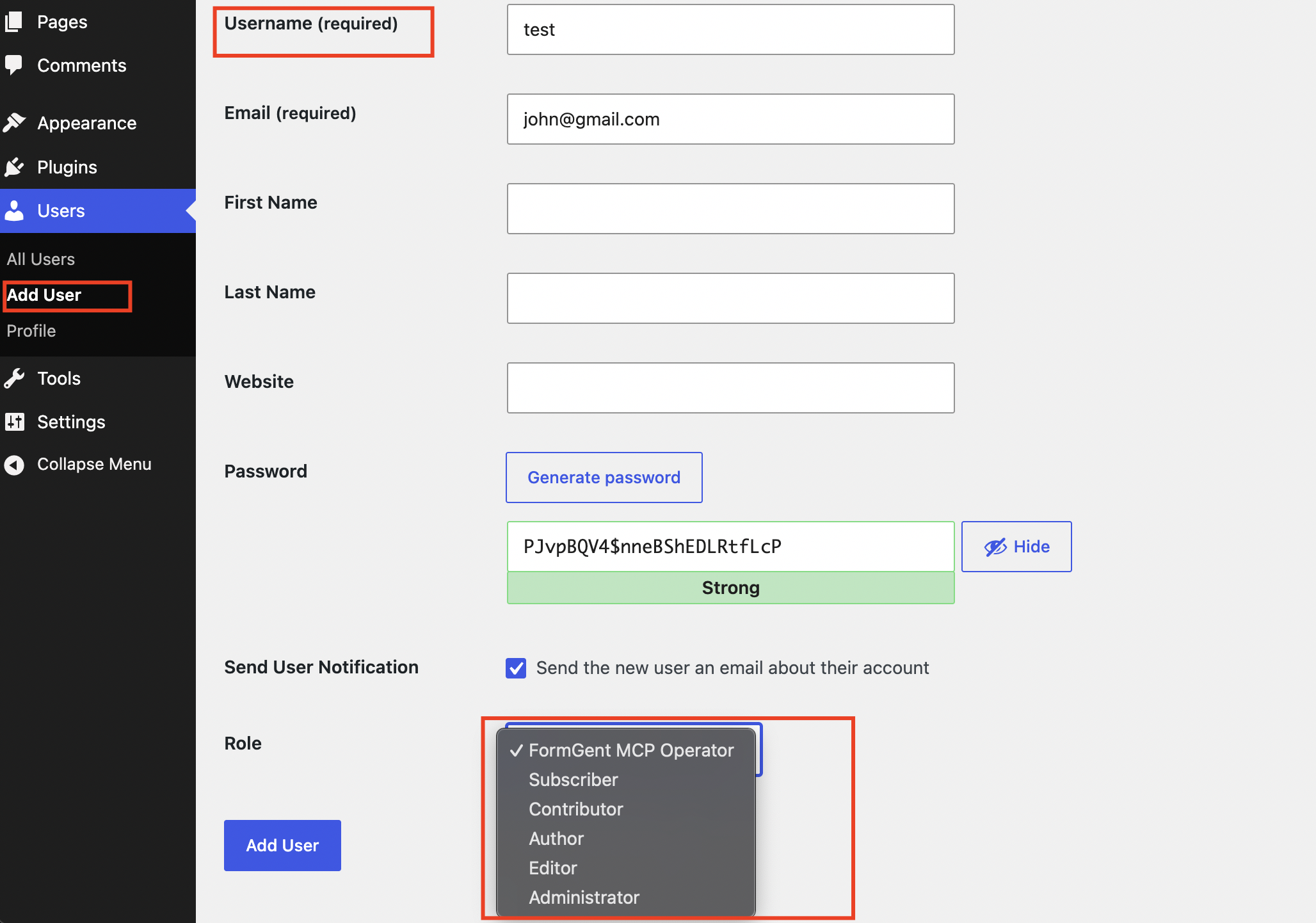This screenshot has height=923, width=1316.
Task: Click the Strong password strength bar
Action: (x=730, y=588)
